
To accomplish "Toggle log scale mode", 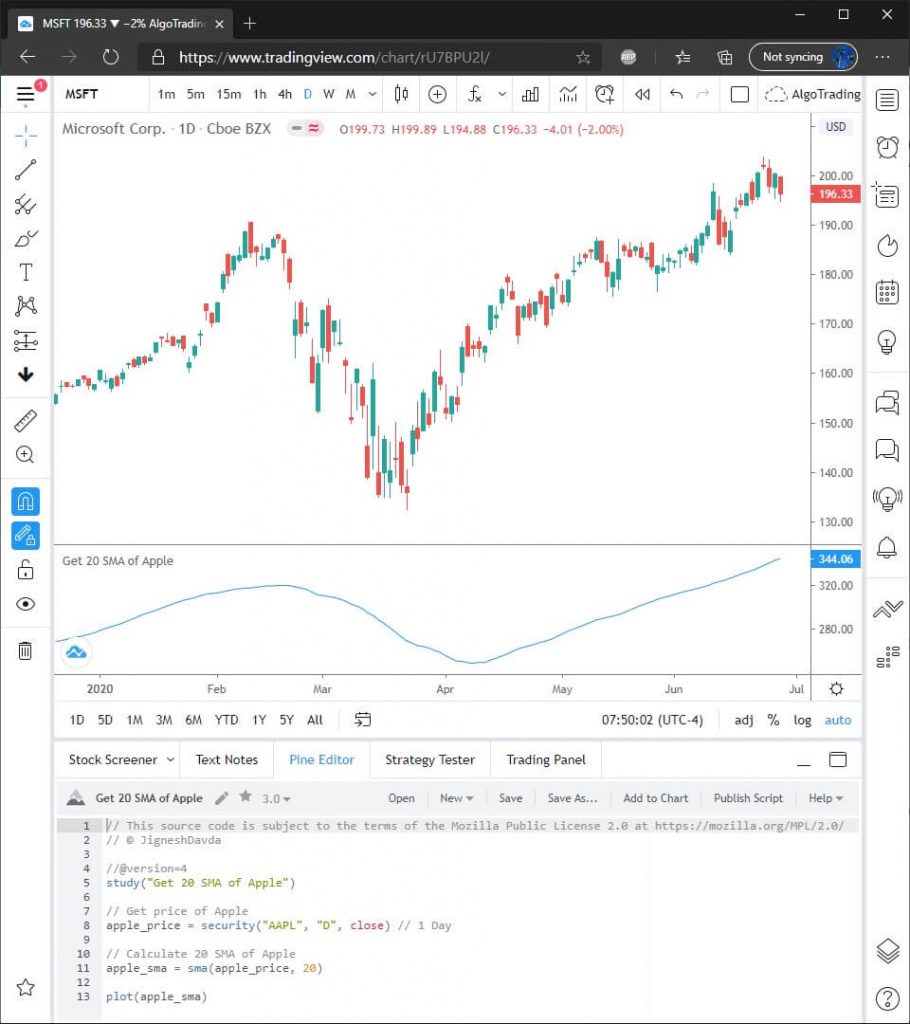I will [x=802, y=720].
